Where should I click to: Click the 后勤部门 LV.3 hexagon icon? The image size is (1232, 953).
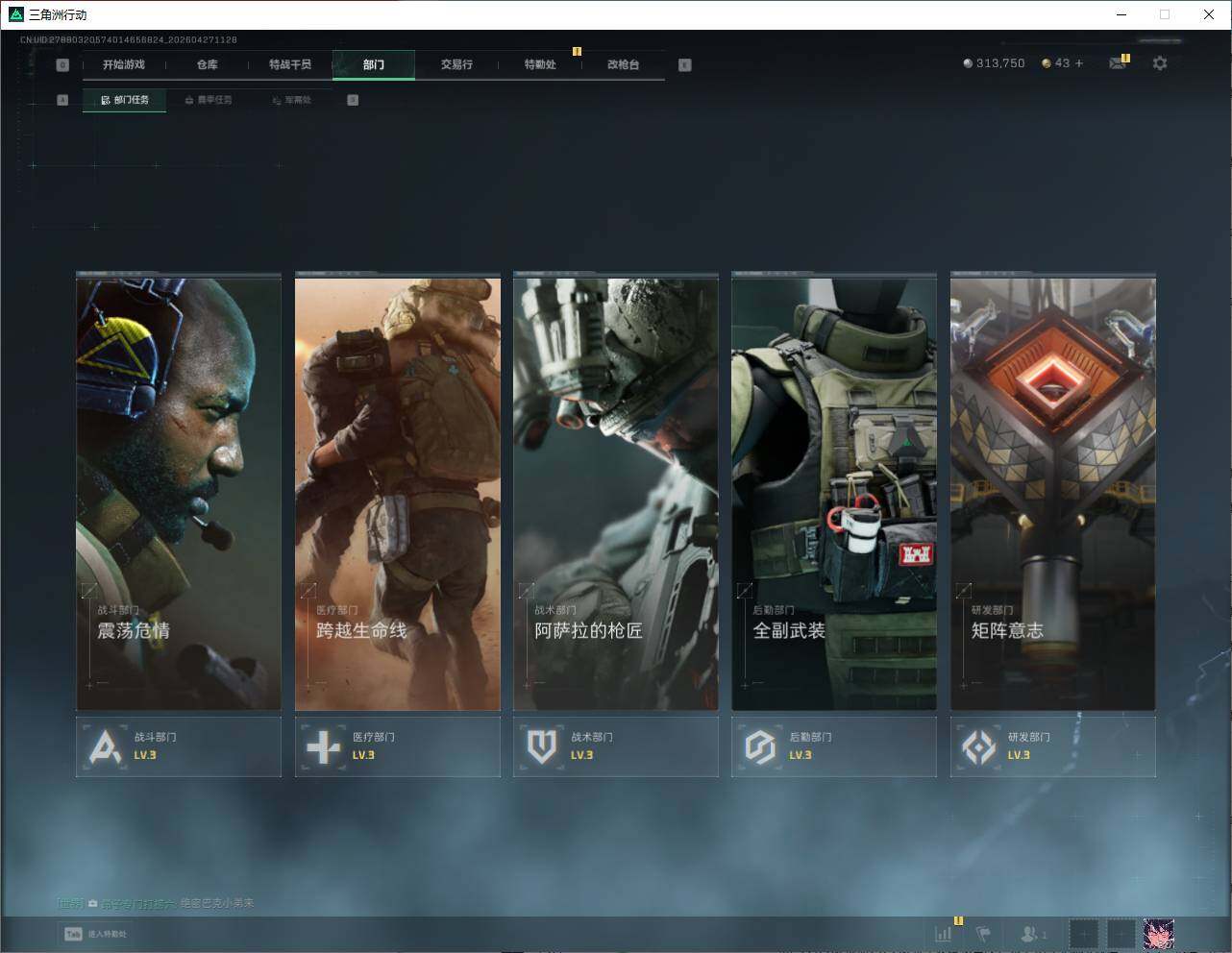pyautogui.click(x=760, y=746)
